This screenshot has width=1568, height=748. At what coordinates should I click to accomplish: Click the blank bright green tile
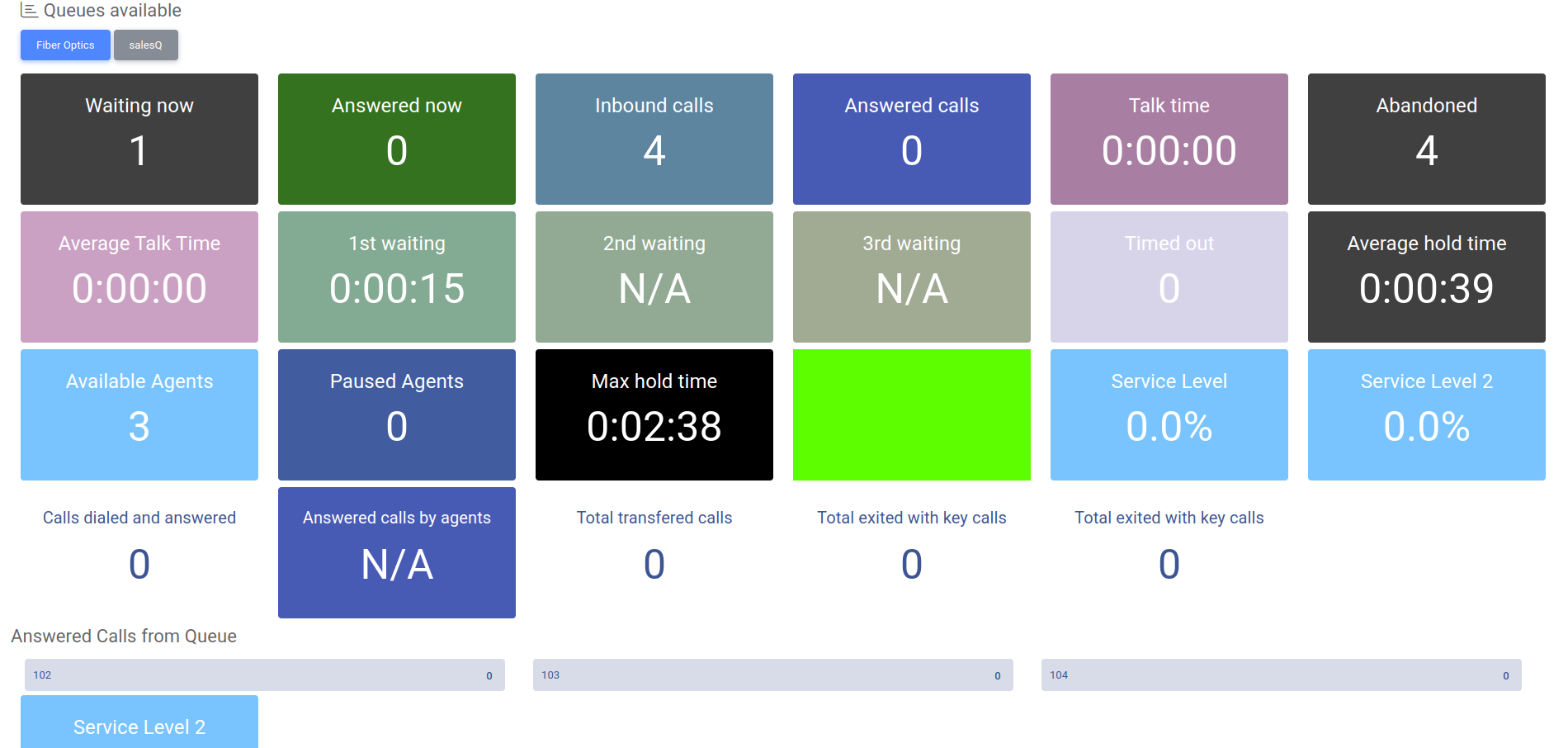(911, 414)
